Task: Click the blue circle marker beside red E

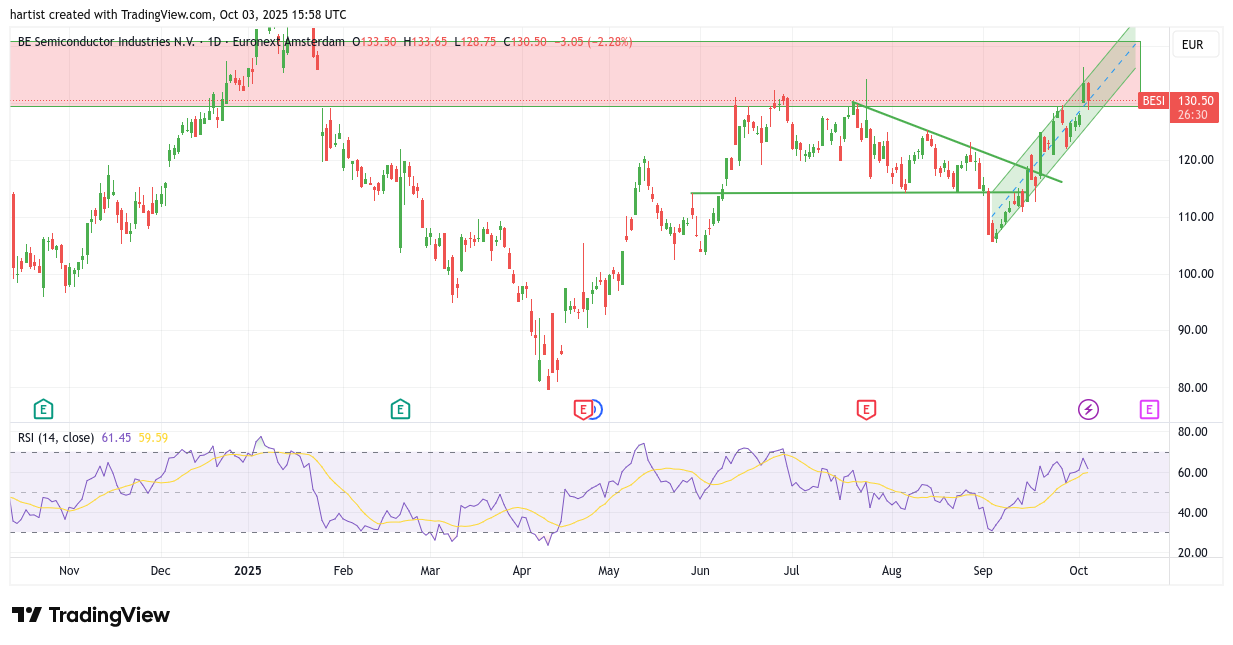Action: (595, 408)
